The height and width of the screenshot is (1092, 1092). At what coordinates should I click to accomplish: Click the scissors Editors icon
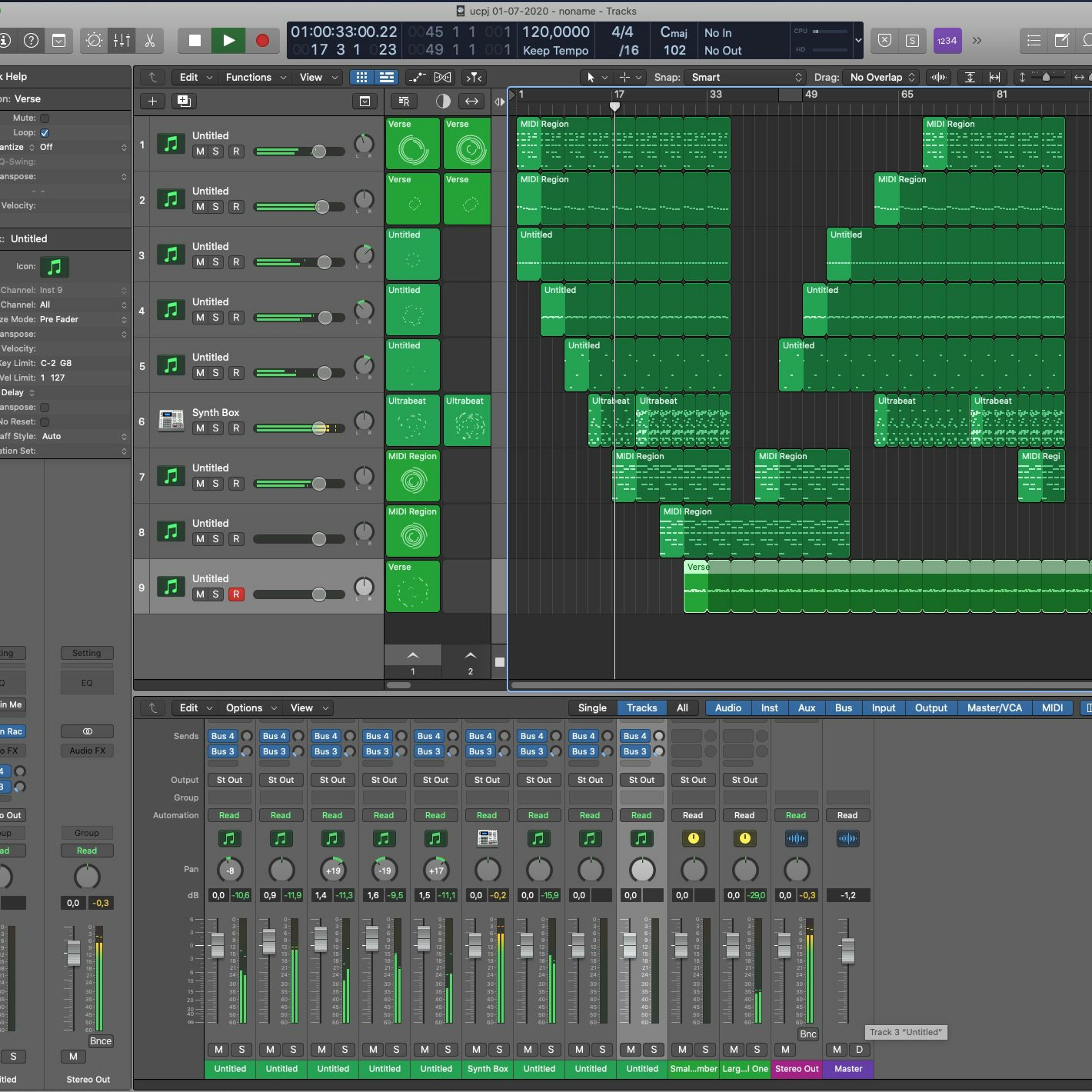point(150,41)
